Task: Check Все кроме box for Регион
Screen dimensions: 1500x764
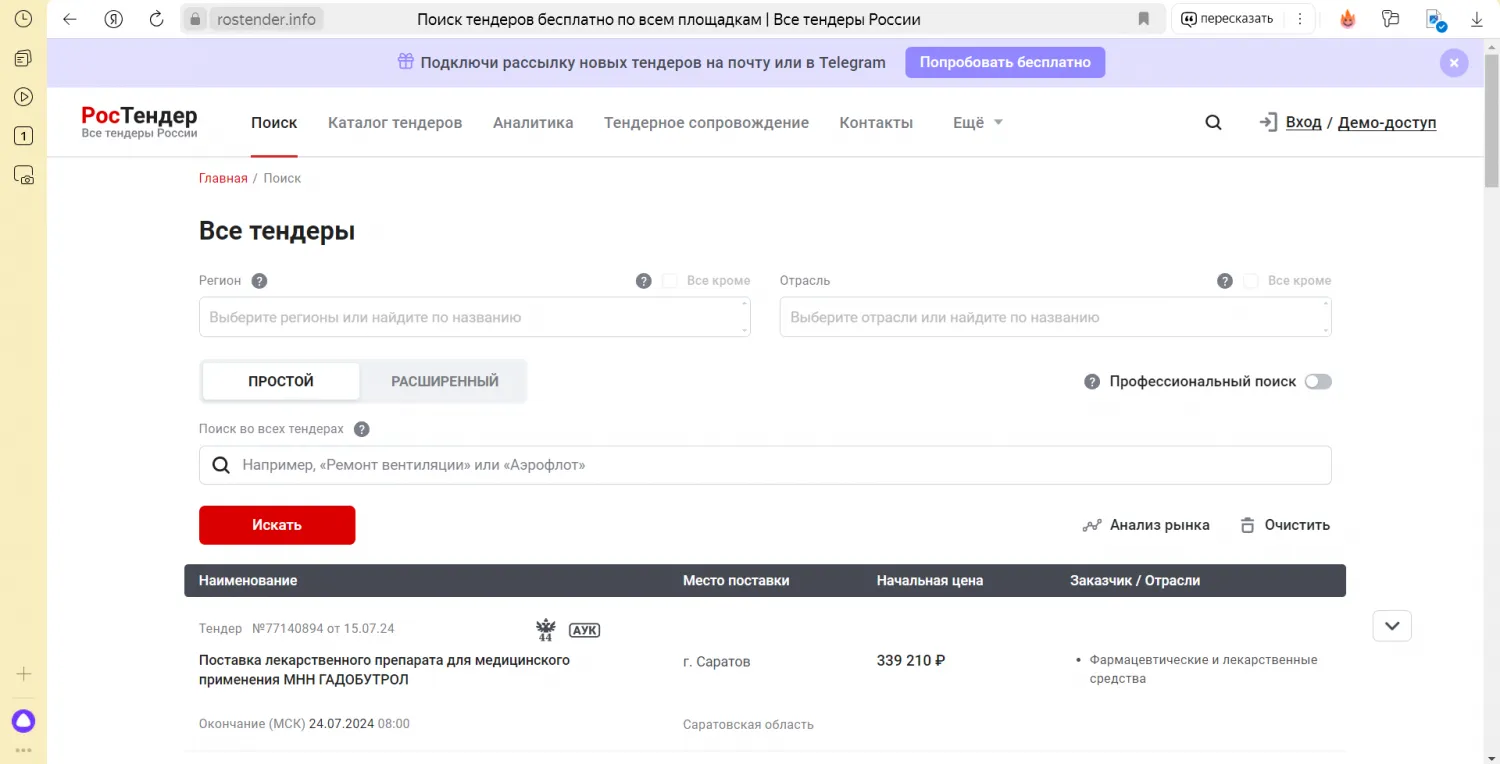Action: pos(670,281)
